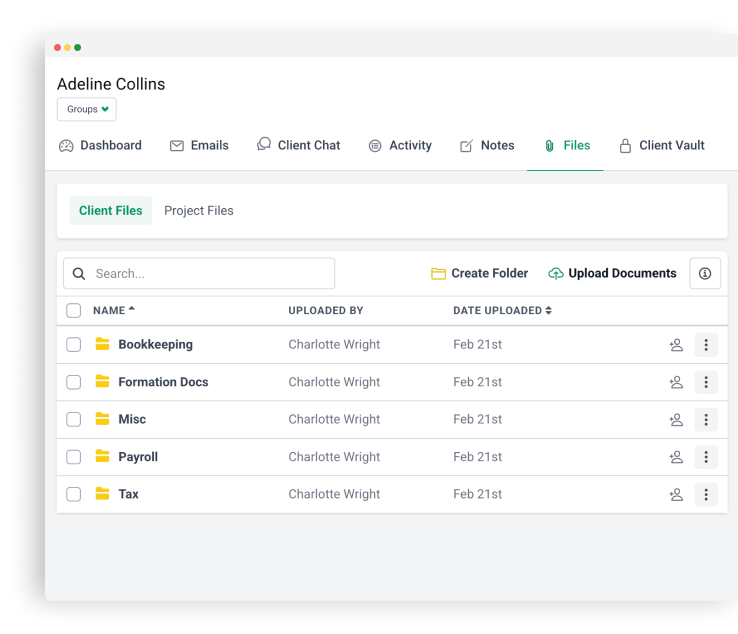Click add-user share icon for Payroll
Screen dimensions: 738x634
tap(676, 457)
